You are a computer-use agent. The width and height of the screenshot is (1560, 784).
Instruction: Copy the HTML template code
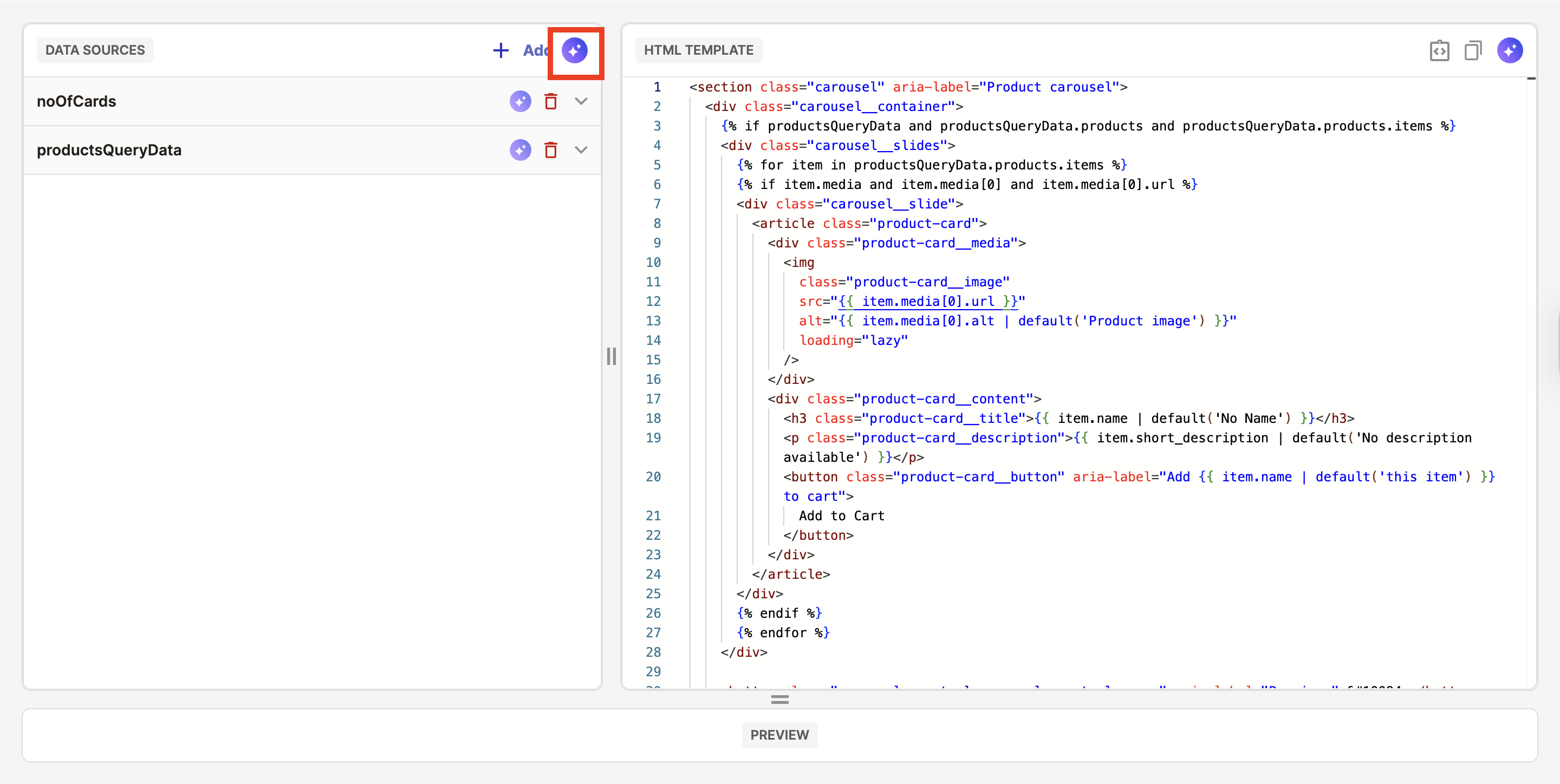pyautogui.click(x=1472, y=51)
